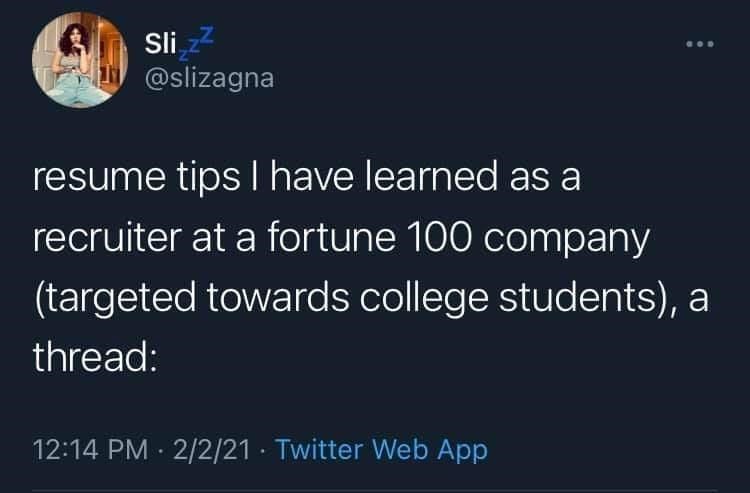
Task: Click the display name Sli
Action: 161,45
